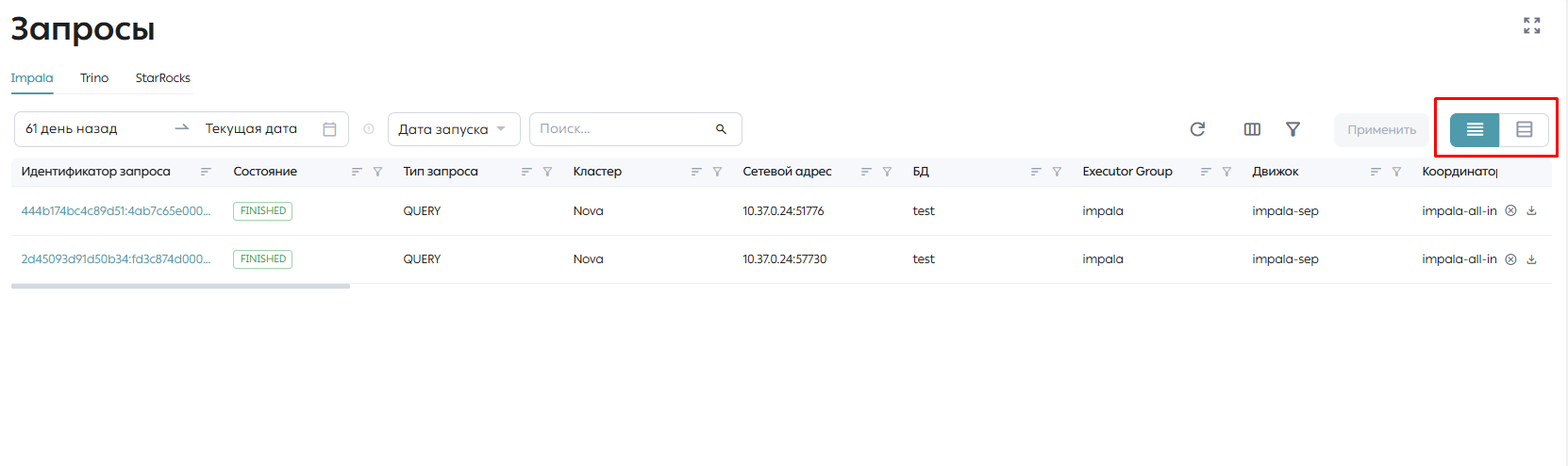The image size is (1568, 466).
Task: Click the Применить button
Action: coord(1381,130)
